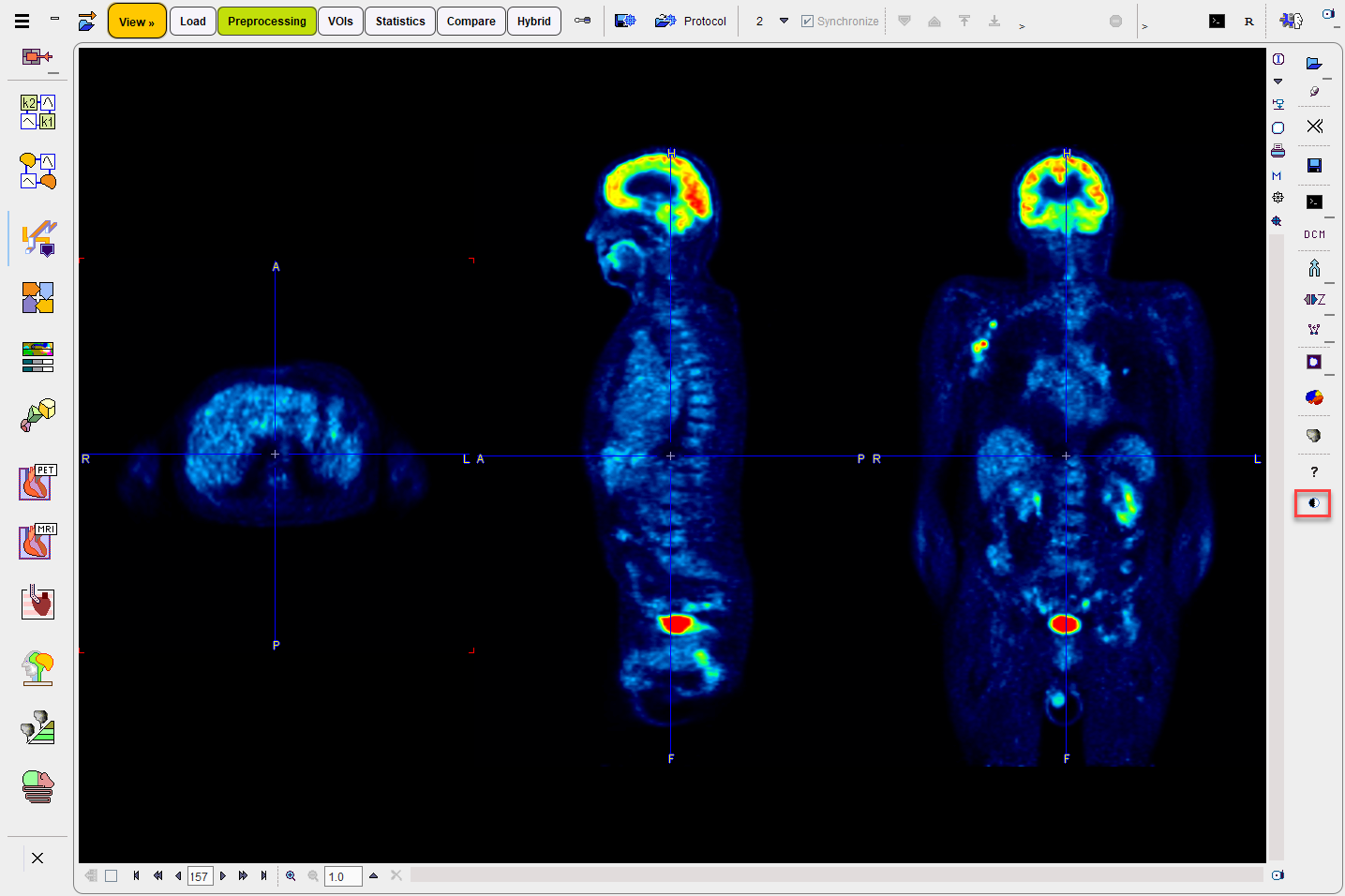Zoom out with the magnifier minus
Screen dimensions: 1345x896
coord(313,875)
